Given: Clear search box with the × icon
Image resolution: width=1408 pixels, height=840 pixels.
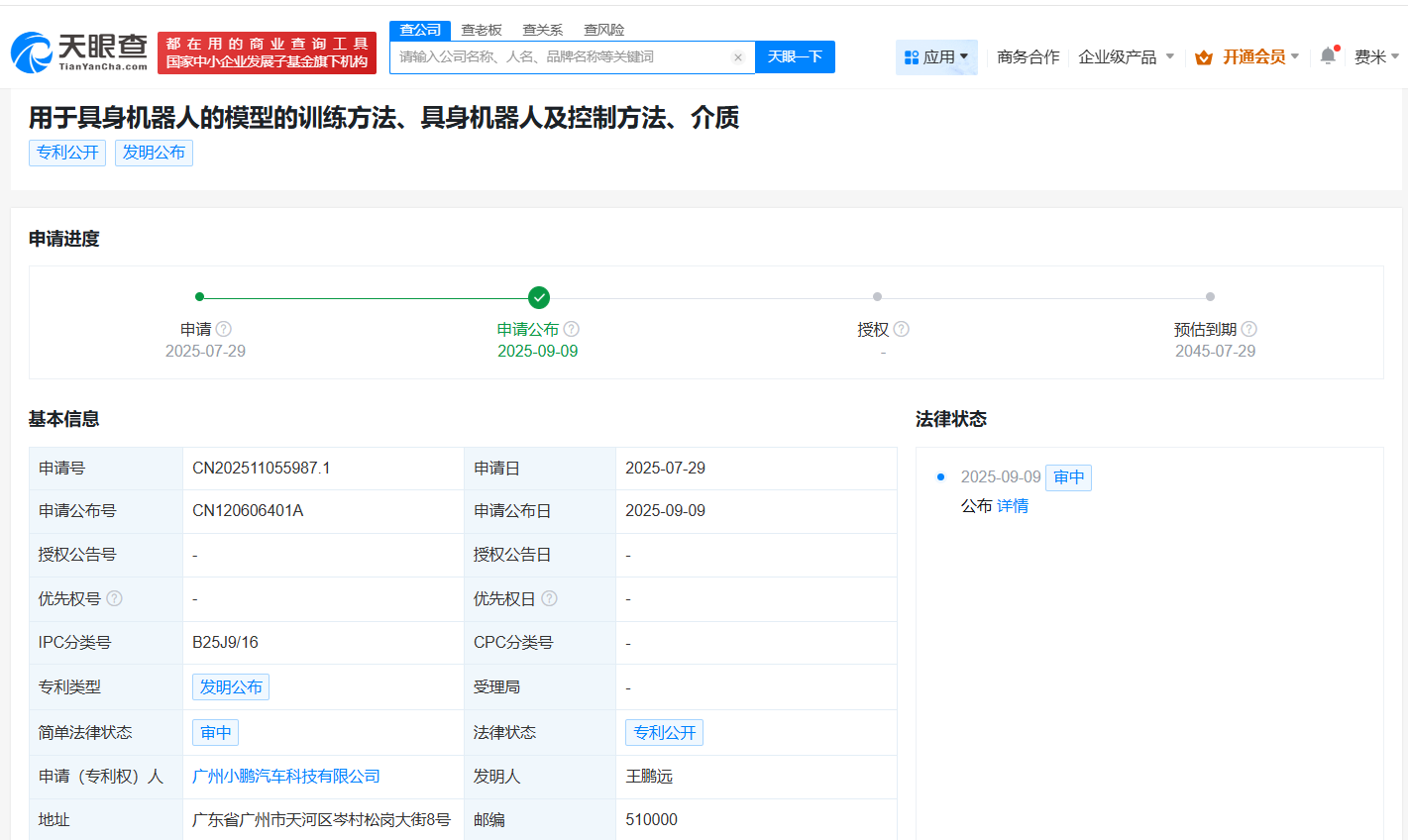Looking at the screenshot, I should (x=738, y=56).
